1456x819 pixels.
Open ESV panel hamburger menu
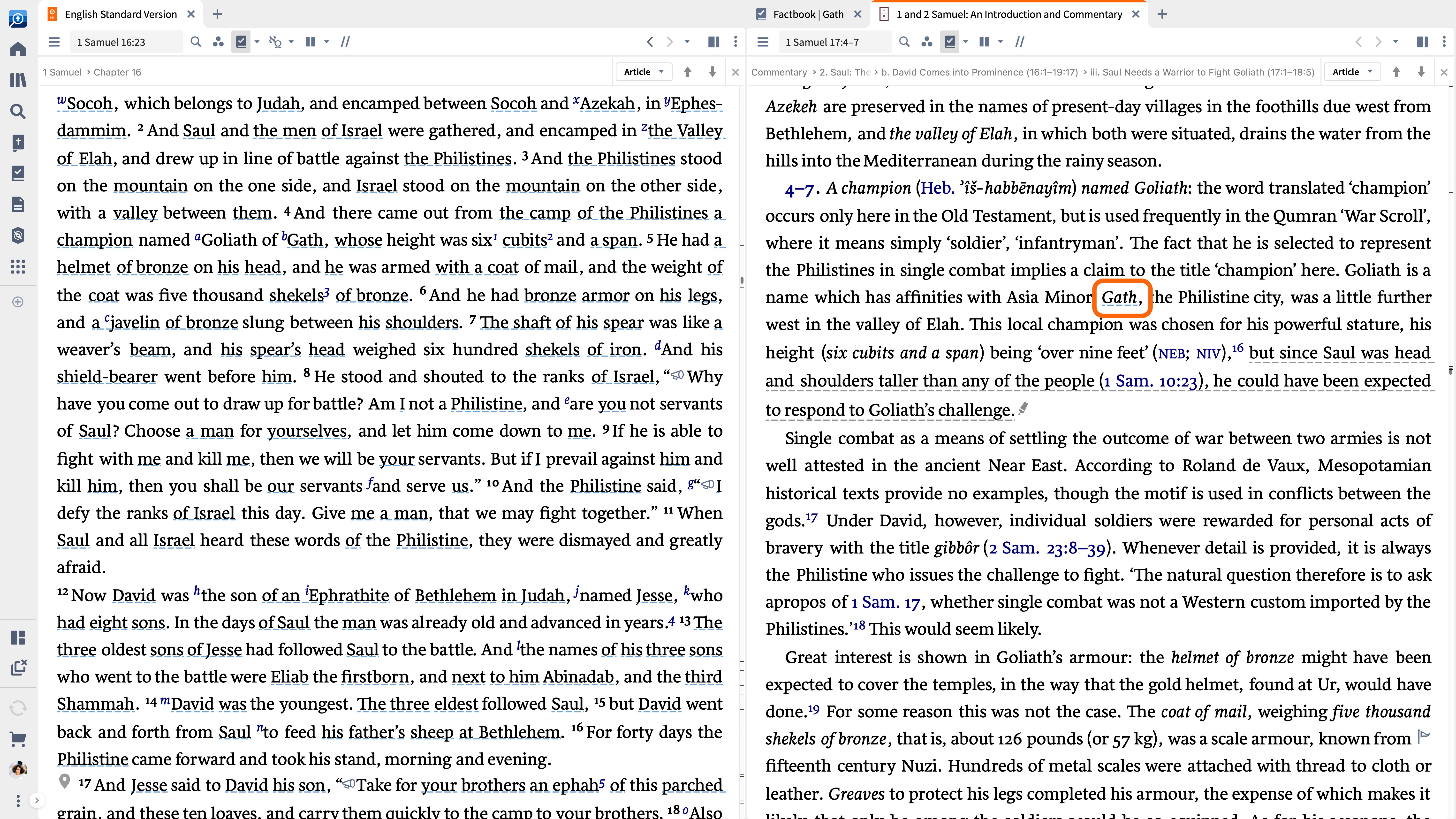pyautogui.click(x=54, y=42)
